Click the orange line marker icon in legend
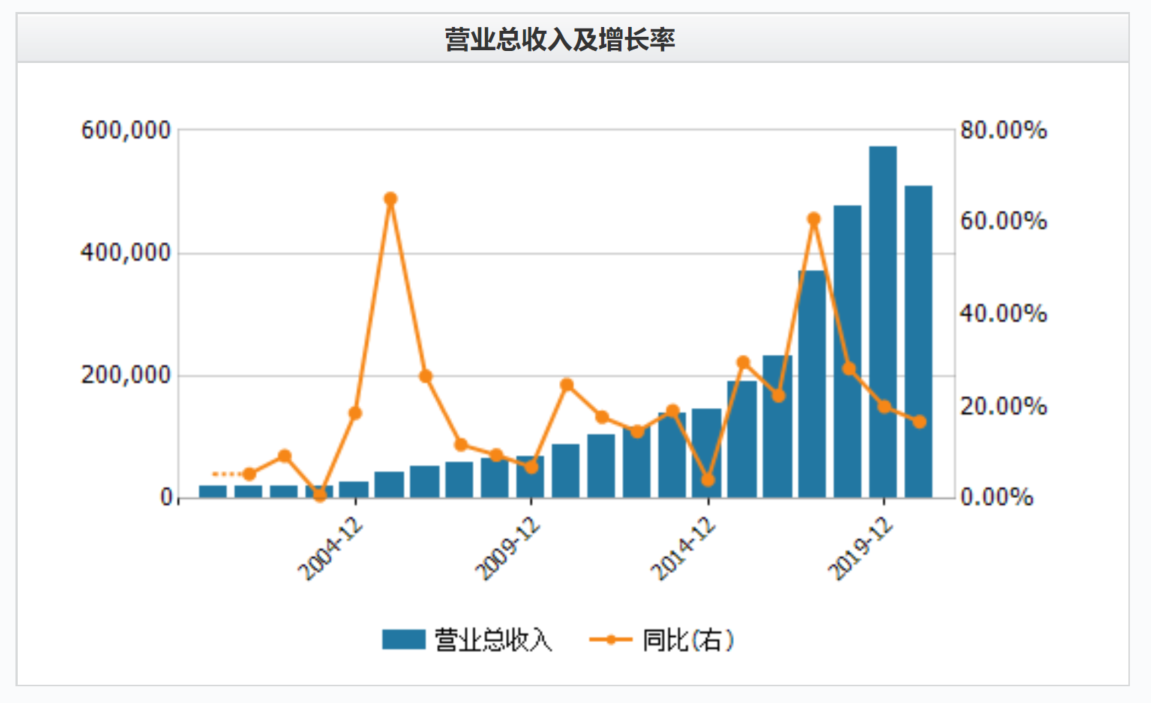 pyautogui.click(x=609, y=640)
